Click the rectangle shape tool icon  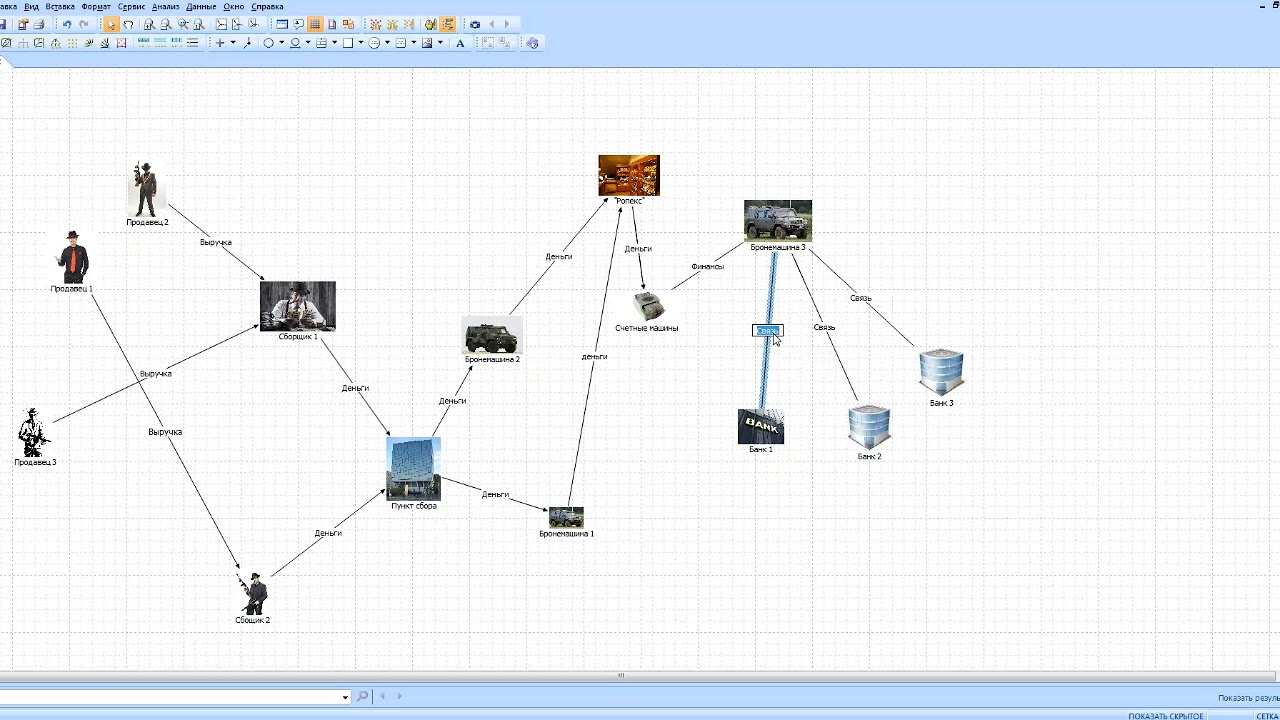pyautogui.click(x=347, y=43)
